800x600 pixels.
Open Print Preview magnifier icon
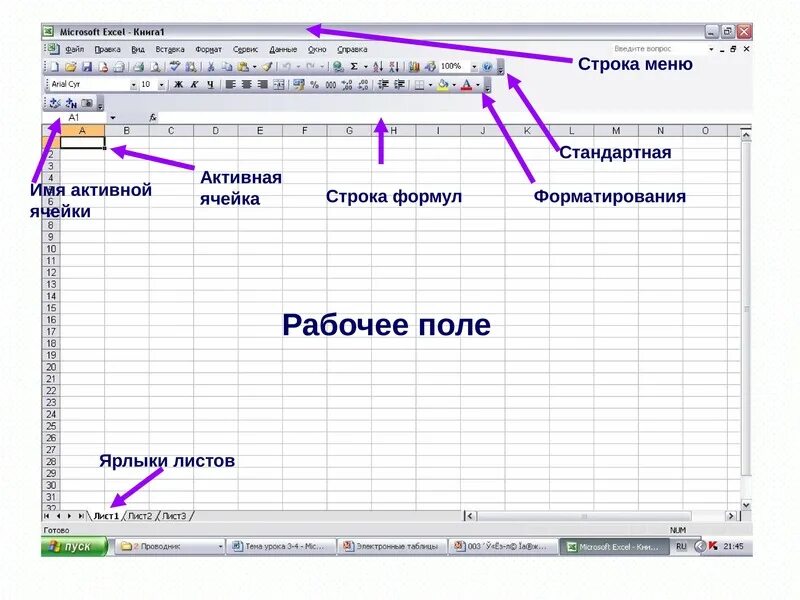pyautogui.click(x=155, y=66)
